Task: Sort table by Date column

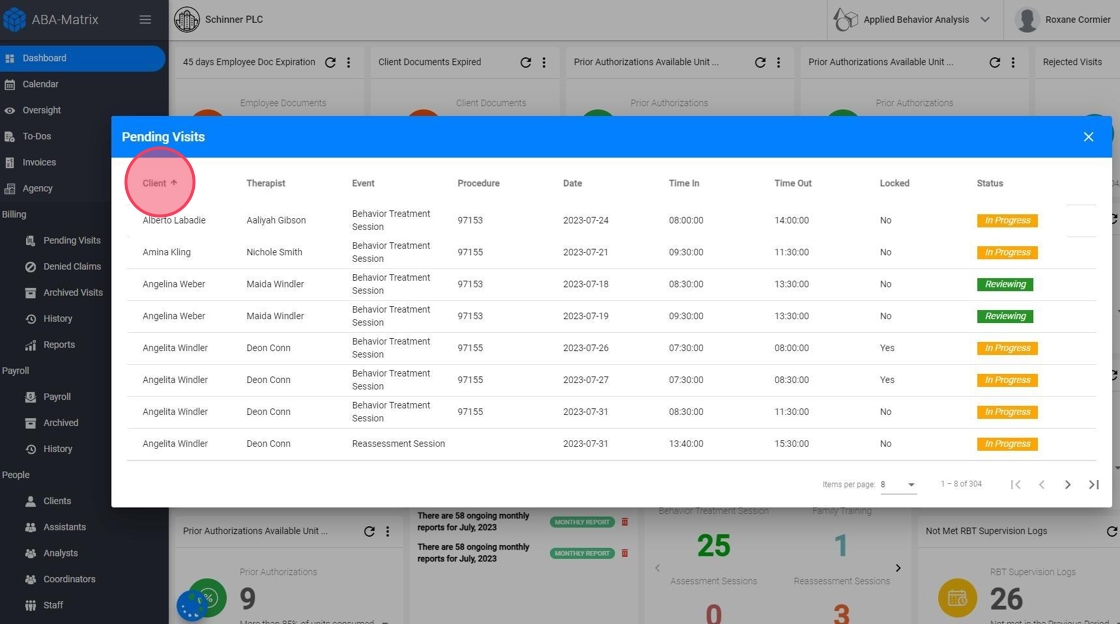Action: [x=572, y=183]
